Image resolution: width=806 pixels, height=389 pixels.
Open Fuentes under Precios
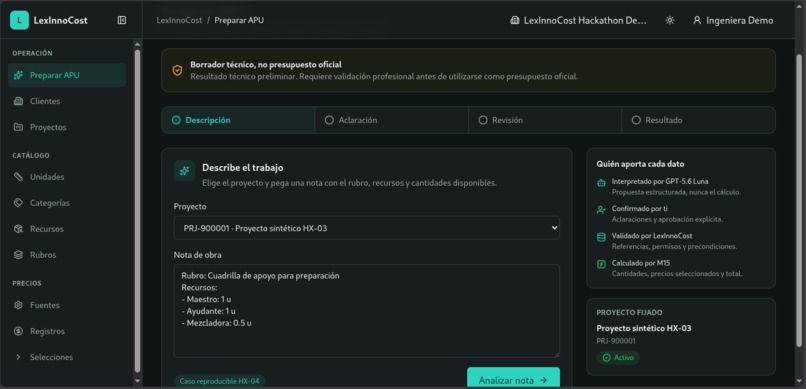[67, 305]
